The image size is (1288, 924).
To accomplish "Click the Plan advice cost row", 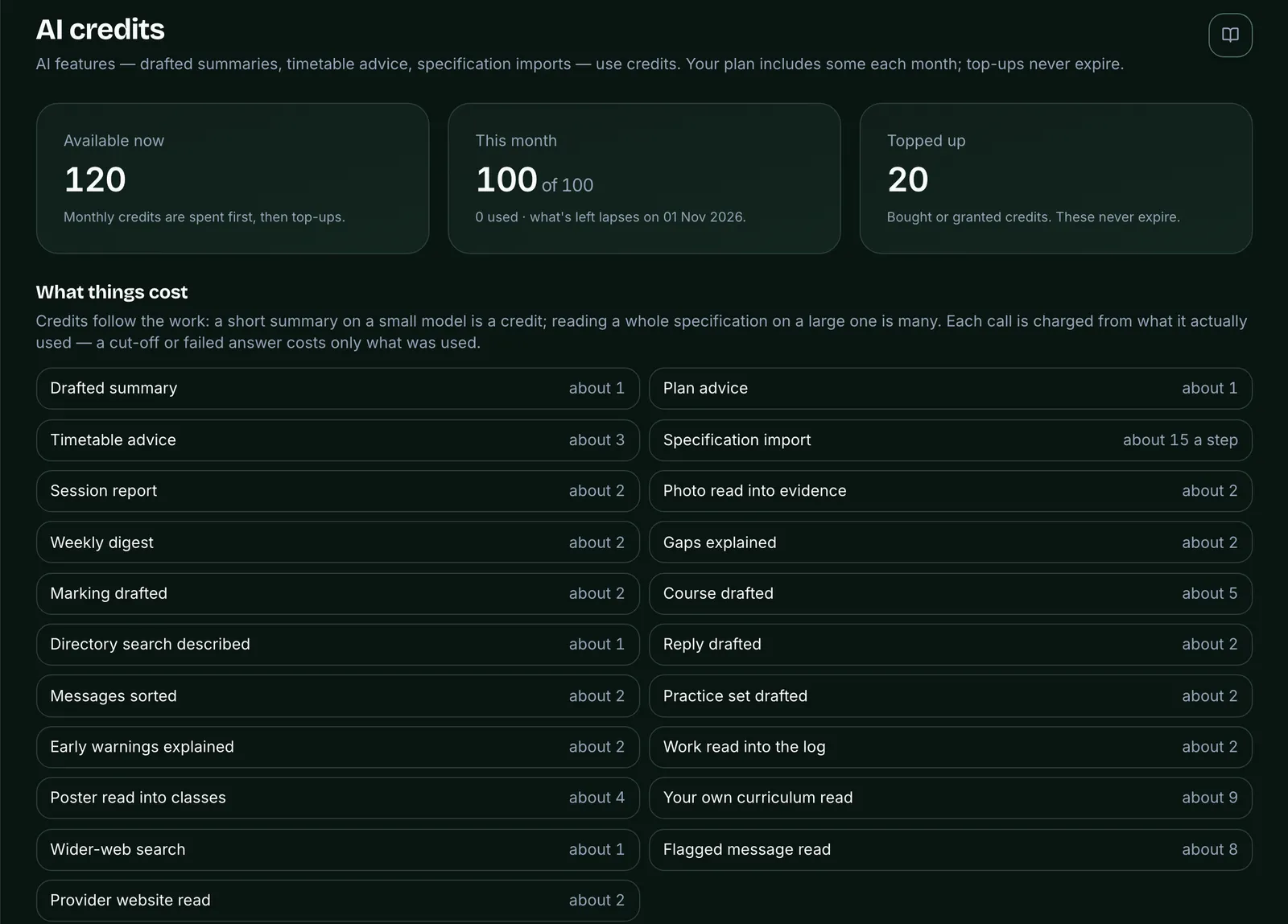I will click(x=951, y=389).
